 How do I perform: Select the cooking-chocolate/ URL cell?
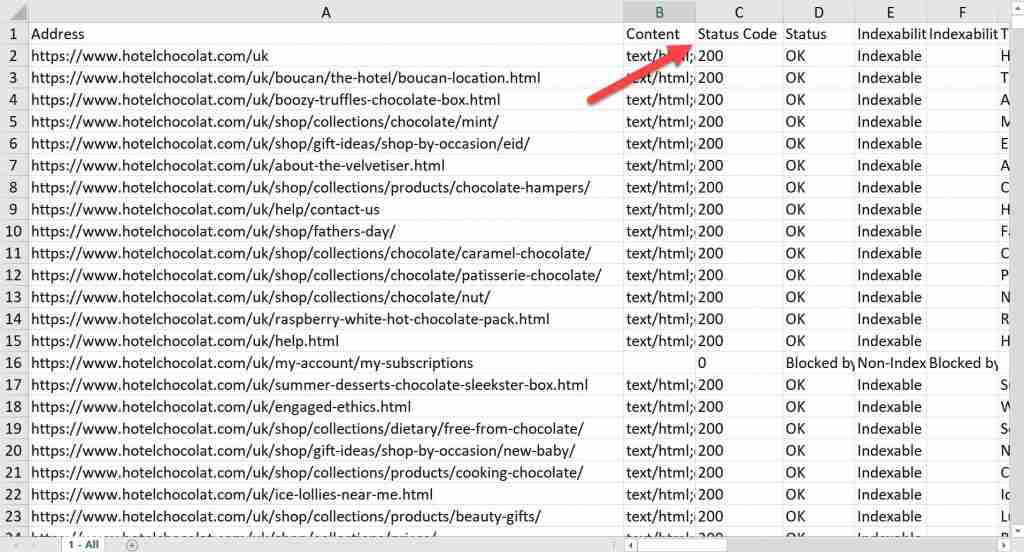325,472
